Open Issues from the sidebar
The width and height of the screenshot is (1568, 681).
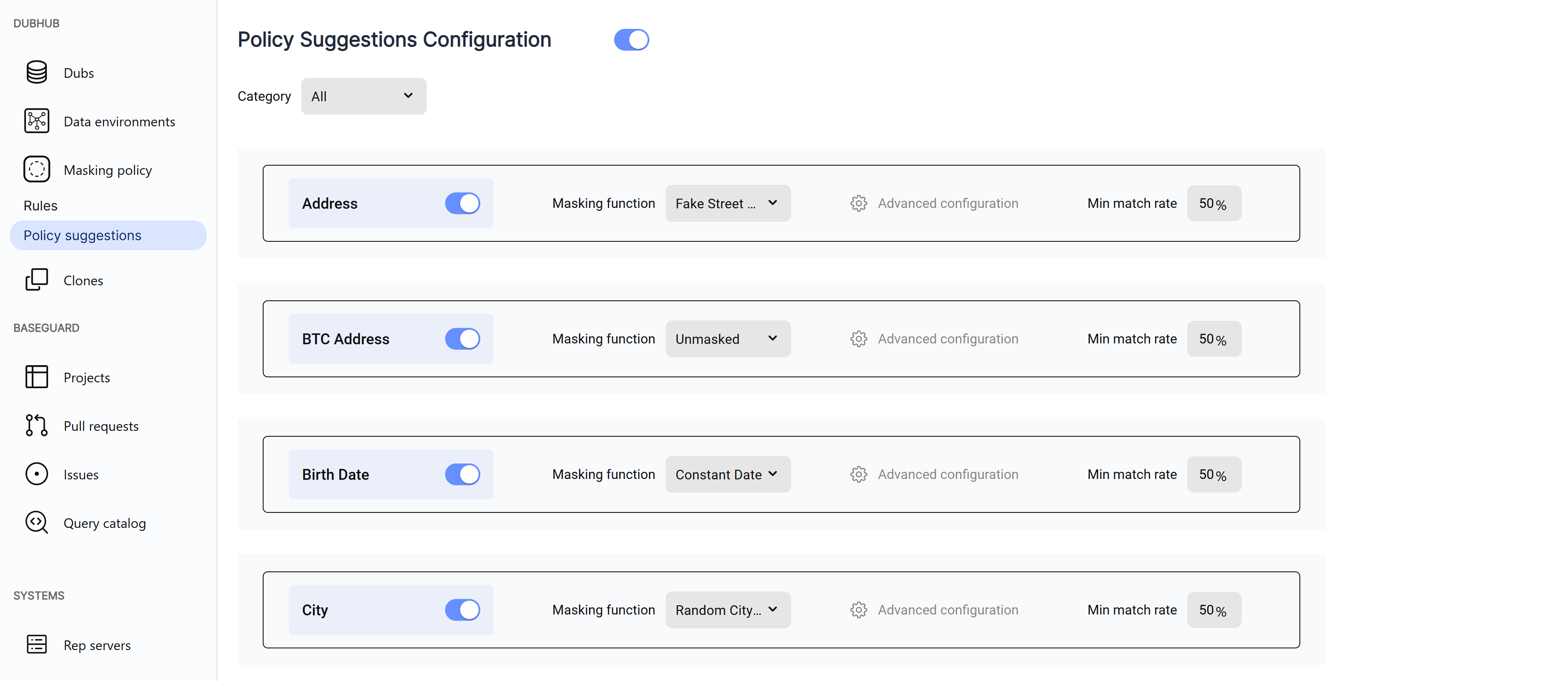[81, 475]
